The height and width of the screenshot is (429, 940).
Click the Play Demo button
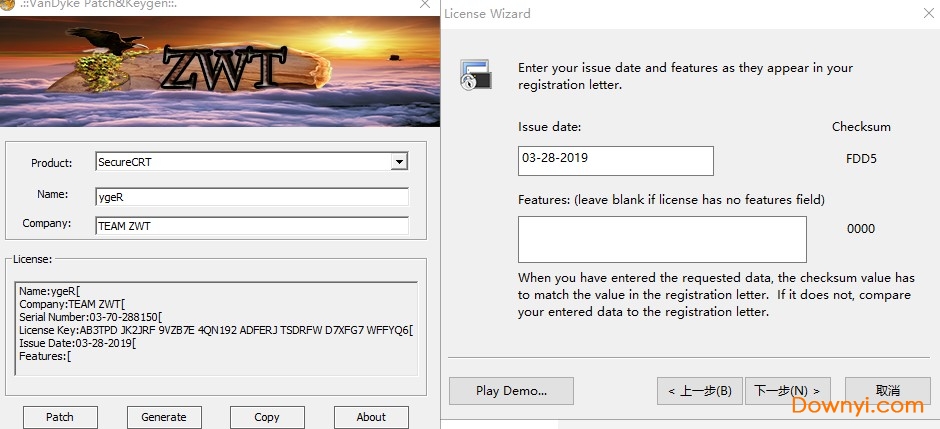[511, 390]
